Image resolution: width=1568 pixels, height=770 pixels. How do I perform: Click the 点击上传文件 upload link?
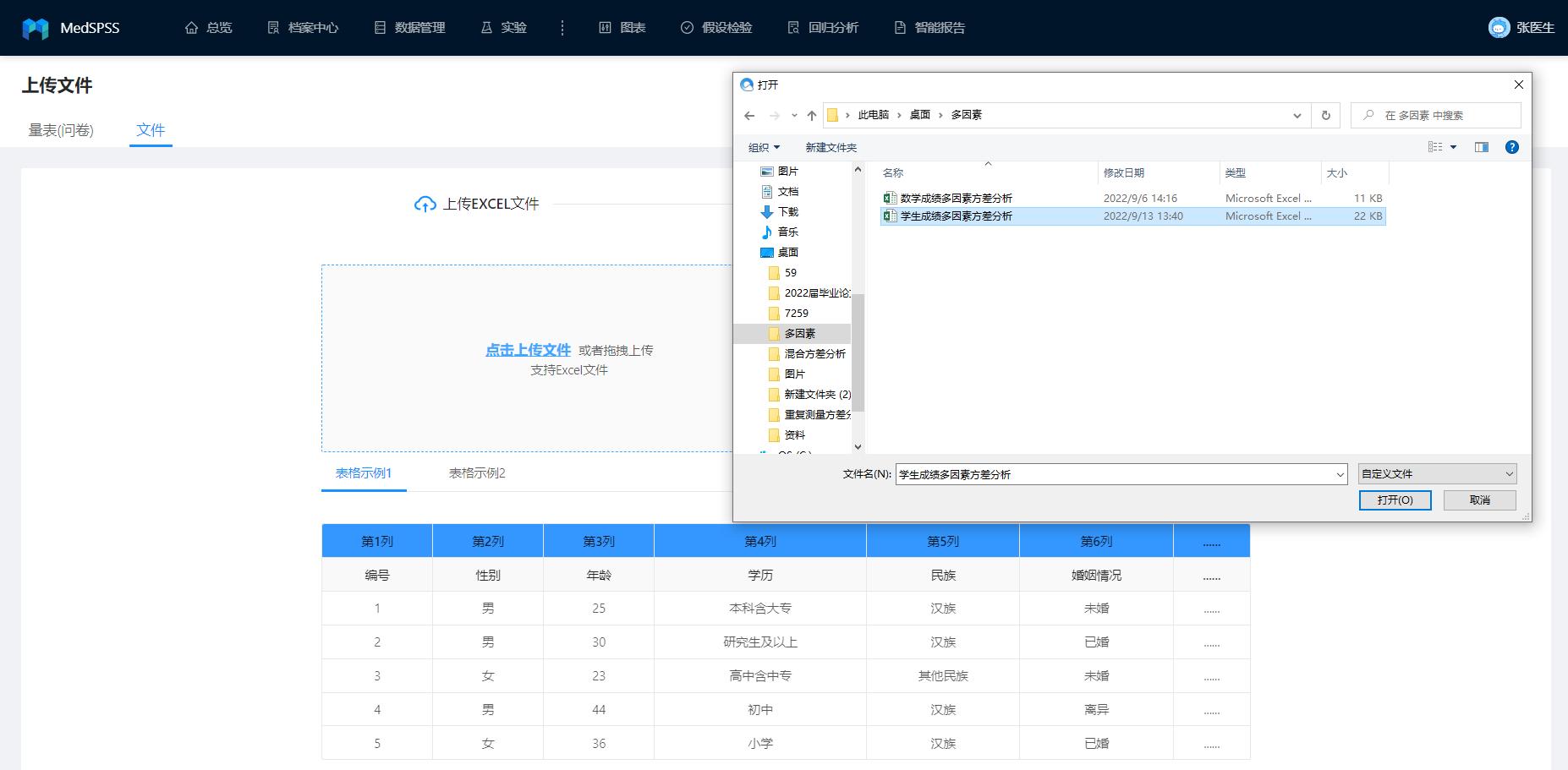tap(526, 349)
